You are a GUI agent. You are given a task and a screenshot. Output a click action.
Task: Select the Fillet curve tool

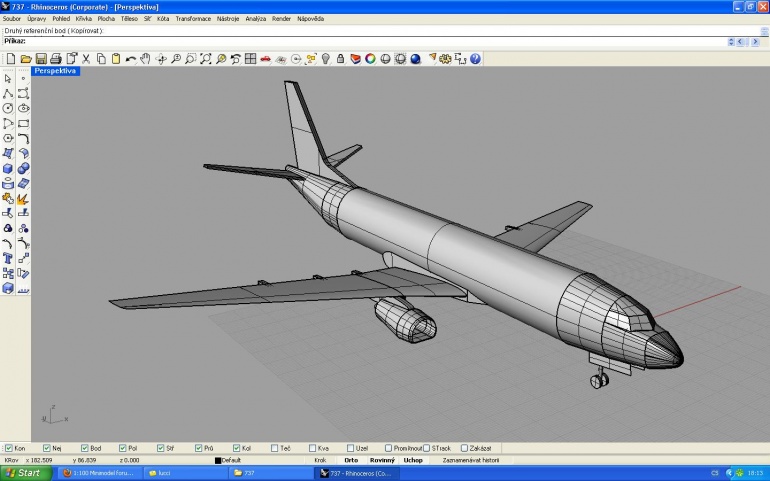tap(24, 139)
